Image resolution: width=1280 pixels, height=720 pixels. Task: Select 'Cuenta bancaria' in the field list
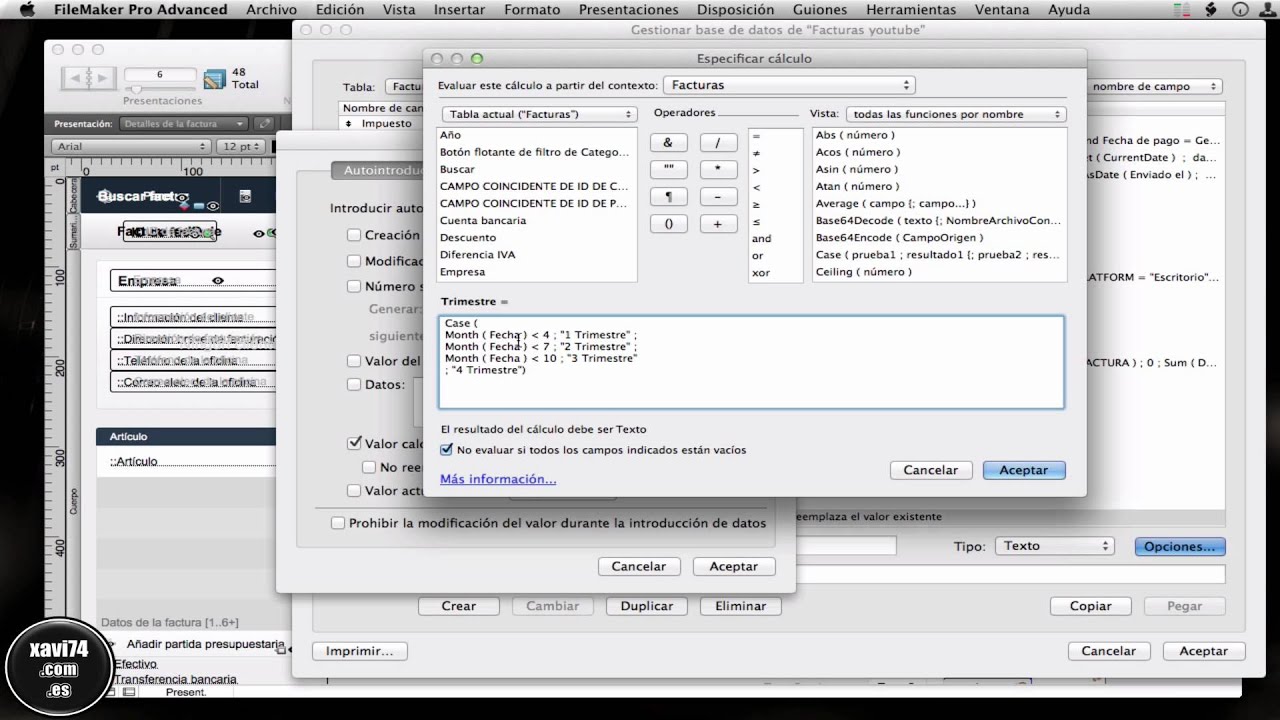pos(537,220)
